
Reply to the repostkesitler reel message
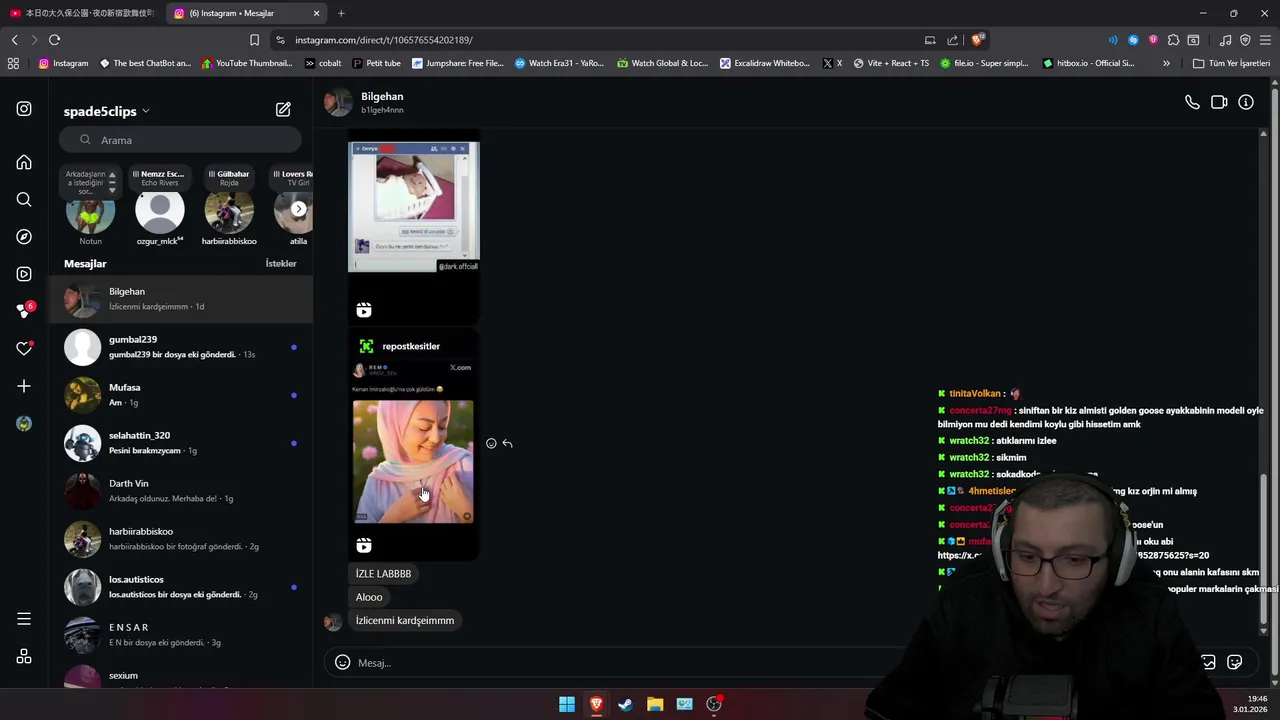click(508, 443)
